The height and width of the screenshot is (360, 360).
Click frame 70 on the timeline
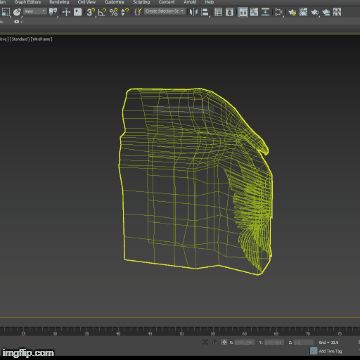308,333
